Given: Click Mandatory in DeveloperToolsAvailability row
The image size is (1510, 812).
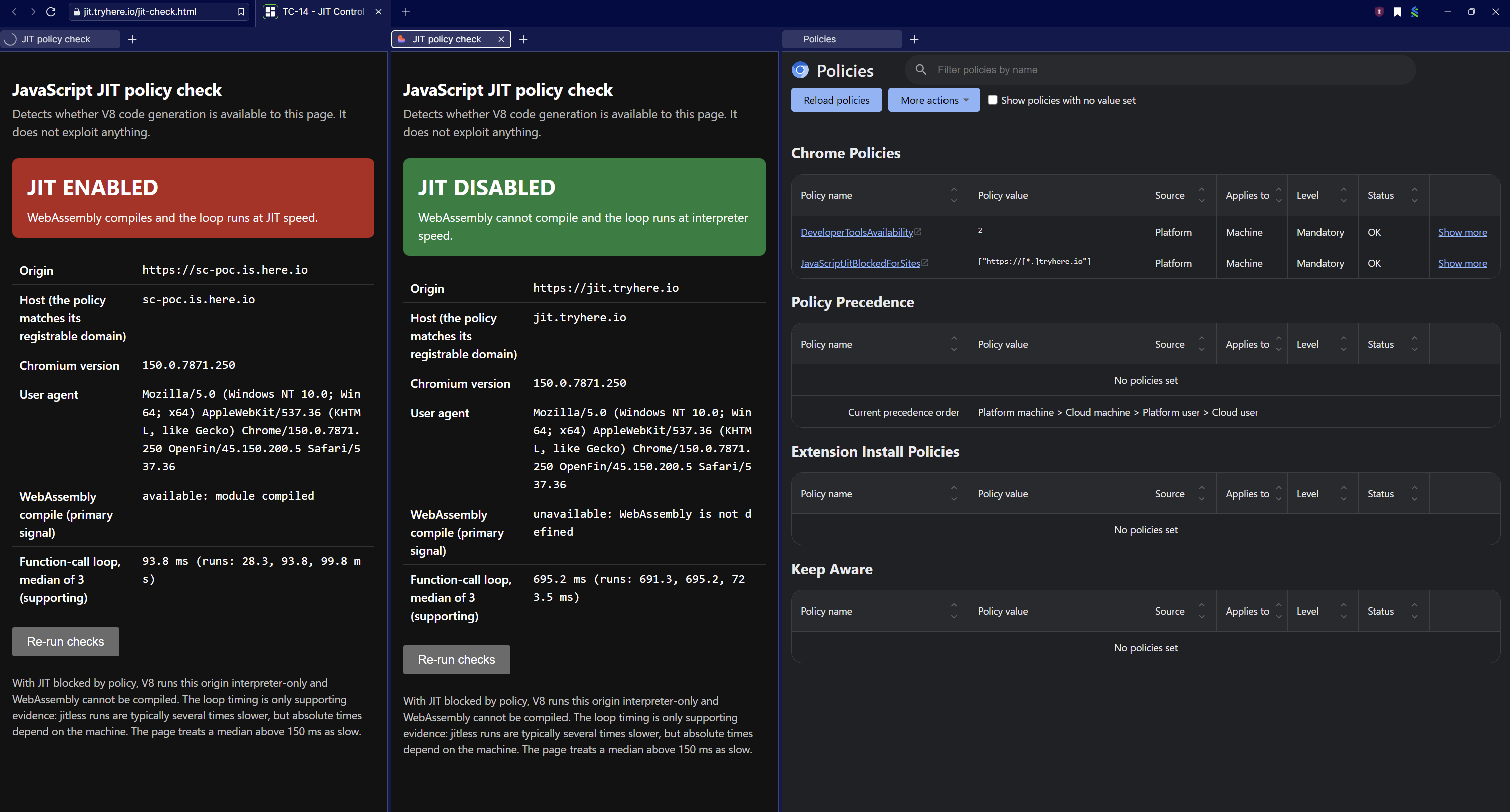Looking at the screenshot, I should 1320,232.
